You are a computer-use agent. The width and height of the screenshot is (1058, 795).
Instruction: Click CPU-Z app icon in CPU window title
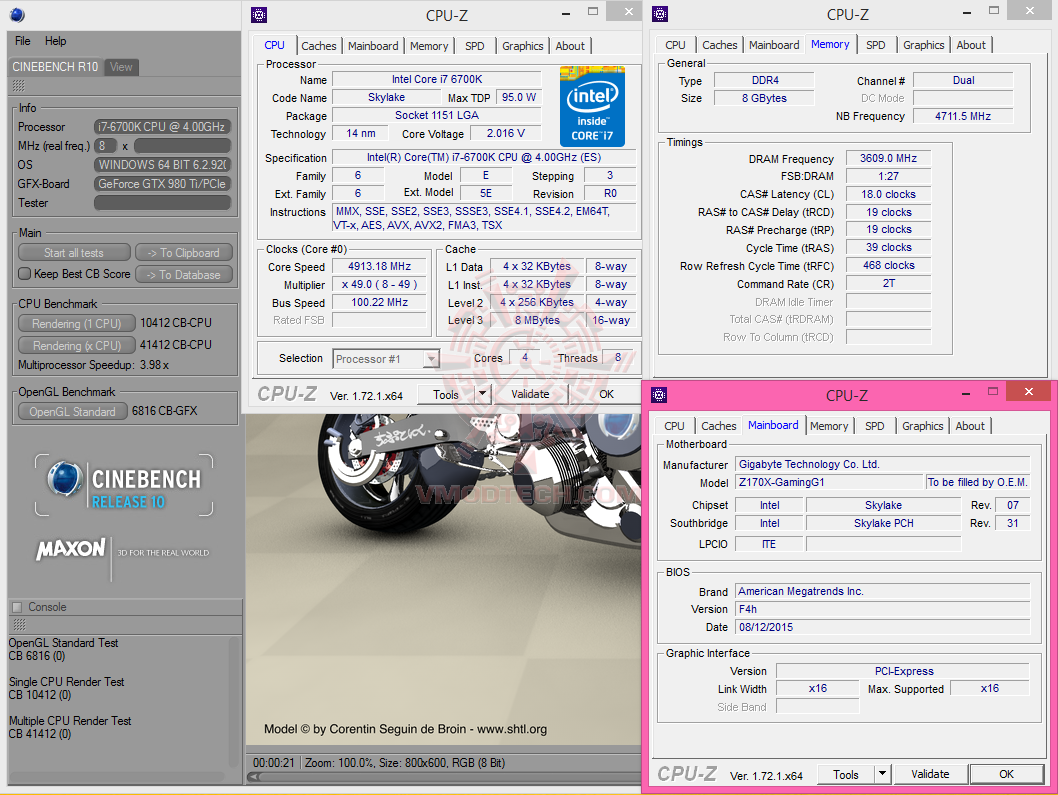(x=259, y=15)
